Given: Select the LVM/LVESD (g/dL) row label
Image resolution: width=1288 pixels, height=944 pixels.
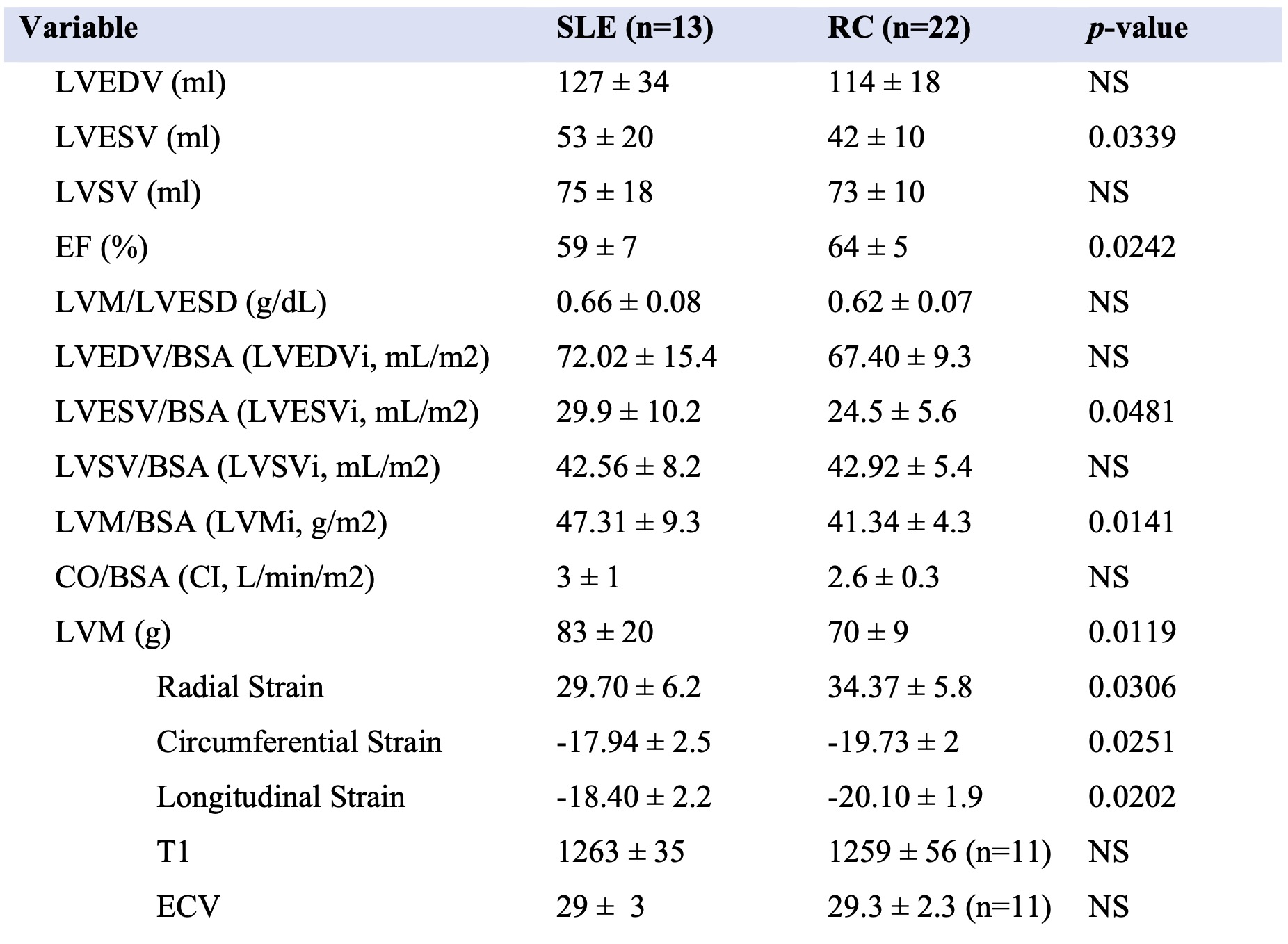Looking at the screenshot, I should [191, 302].
